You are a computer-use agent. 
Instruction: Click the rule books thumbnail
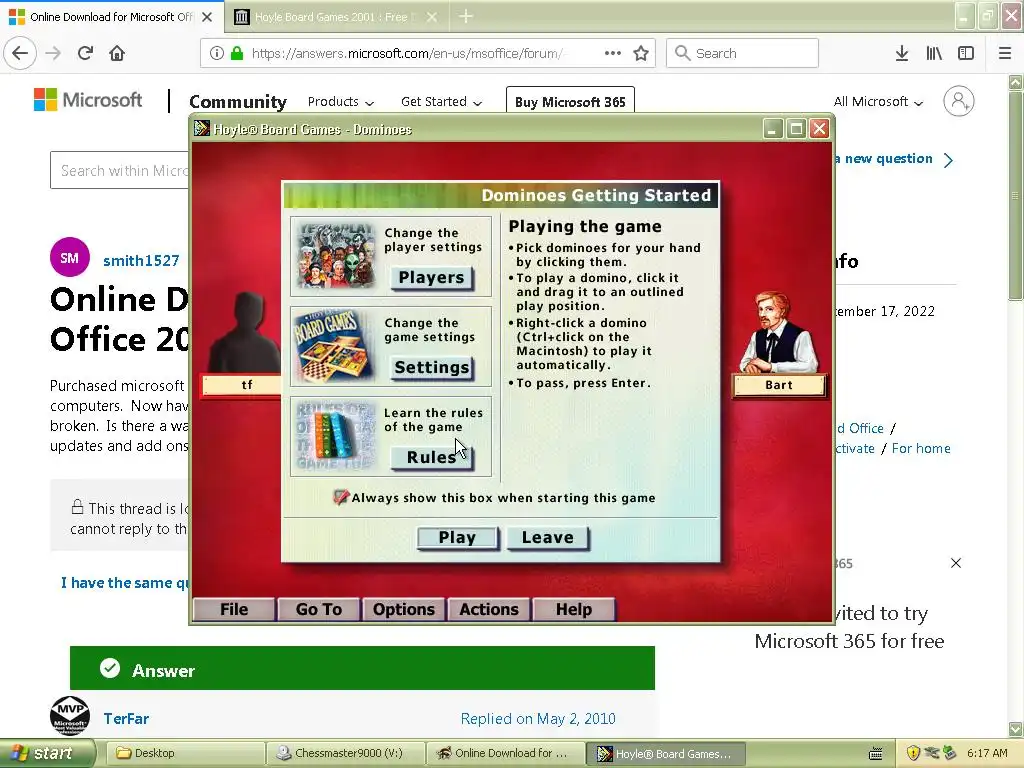pyautogui.click(x=336, y=436)
